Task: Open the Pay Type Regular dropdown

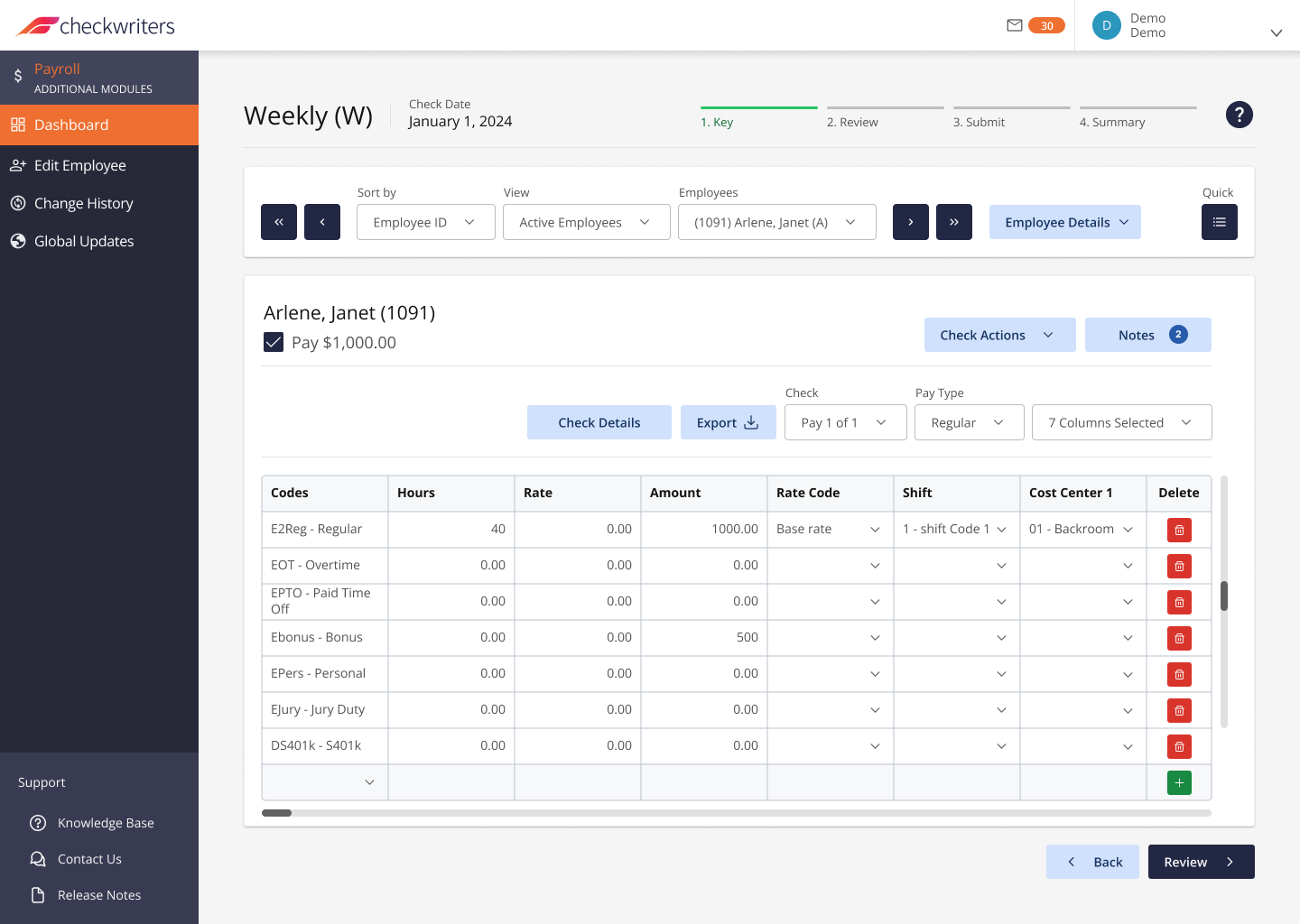Action: coord(969,421)
